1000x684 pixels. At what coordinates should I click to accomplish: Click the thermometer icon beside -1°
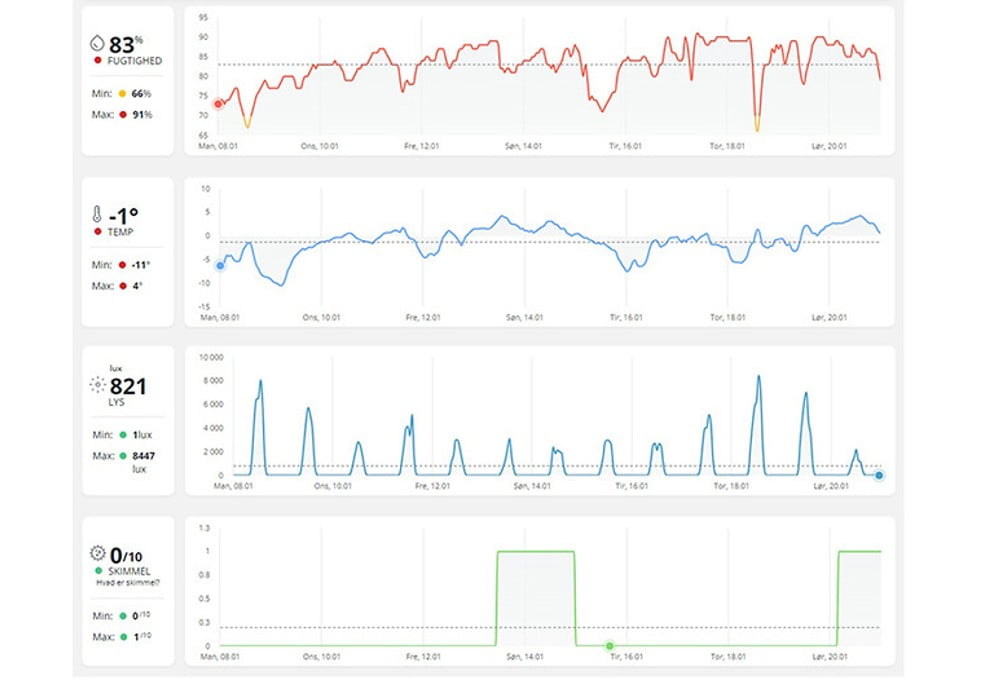pos(96,215)
